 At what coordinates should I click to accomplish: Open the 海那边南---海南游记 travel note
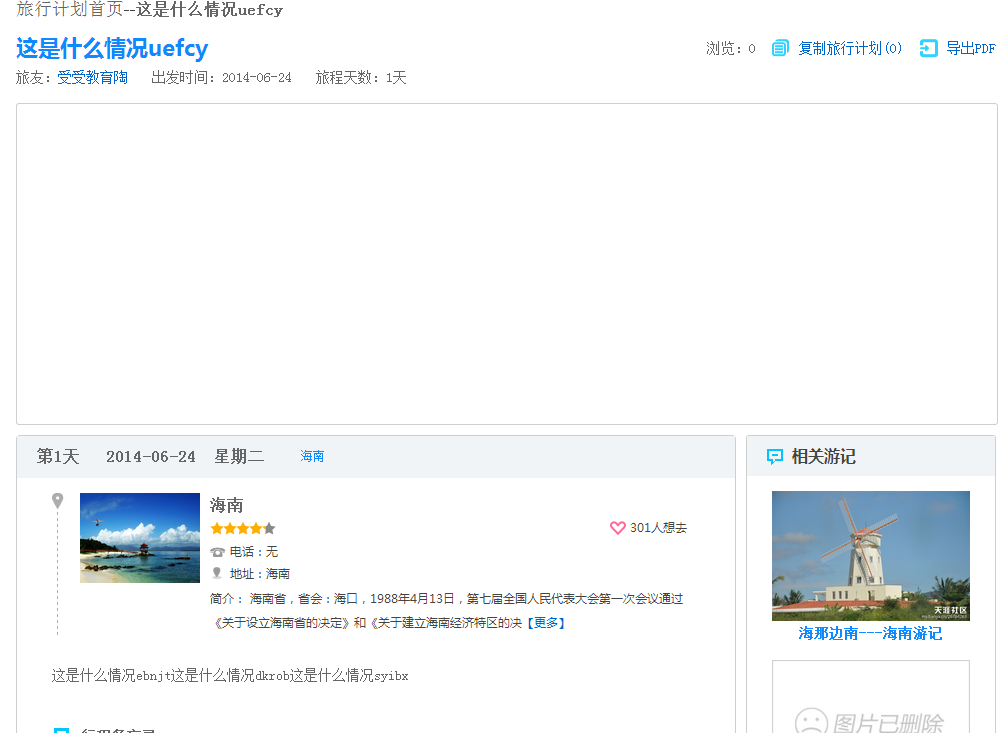tap(870, 633)
